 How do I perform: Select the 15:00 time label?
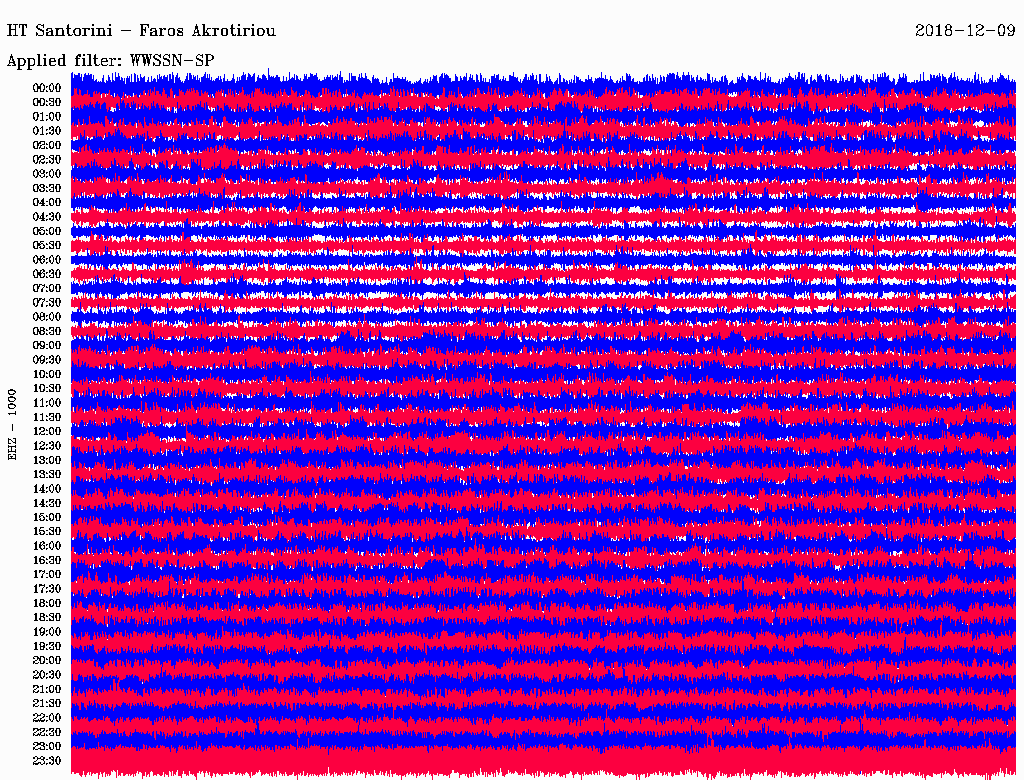click(x=47, y=517)
